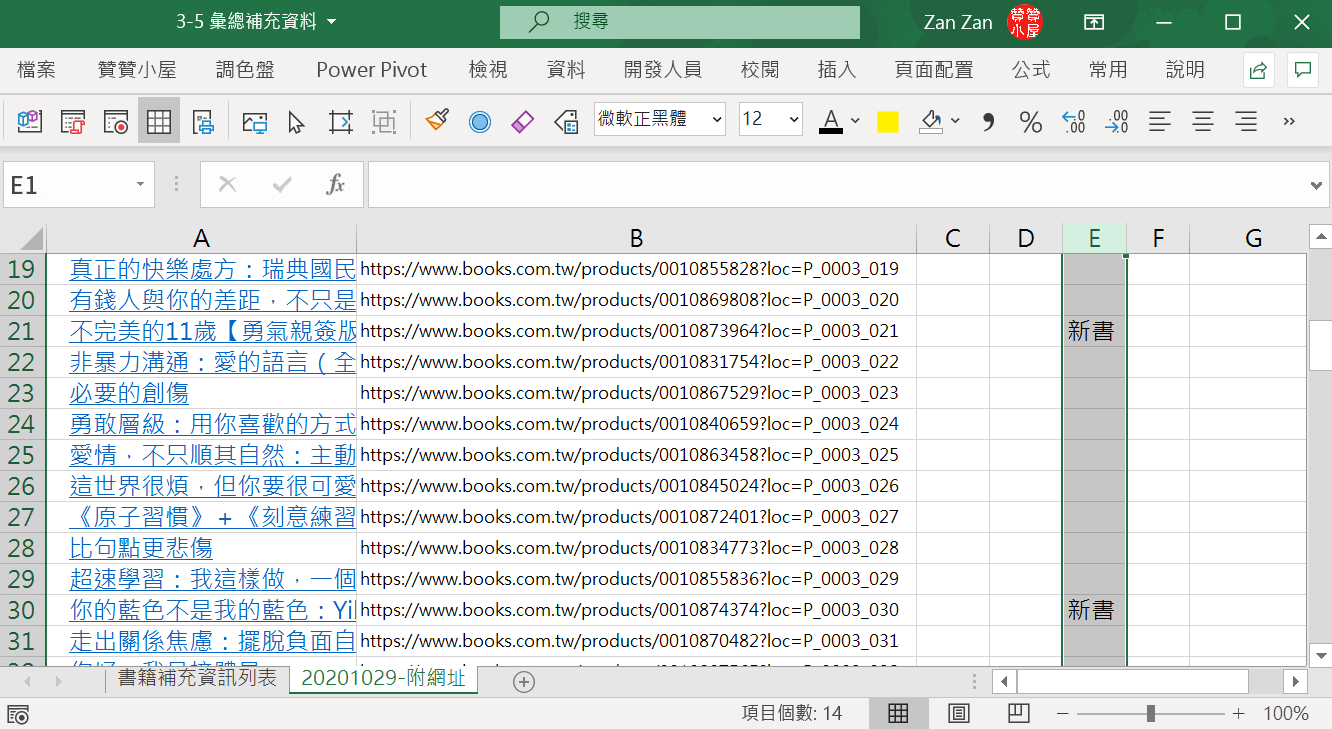Switch to 書籍補充資訊列表 sheet tab
This screenshot has width=1332, height=729.
197,679
